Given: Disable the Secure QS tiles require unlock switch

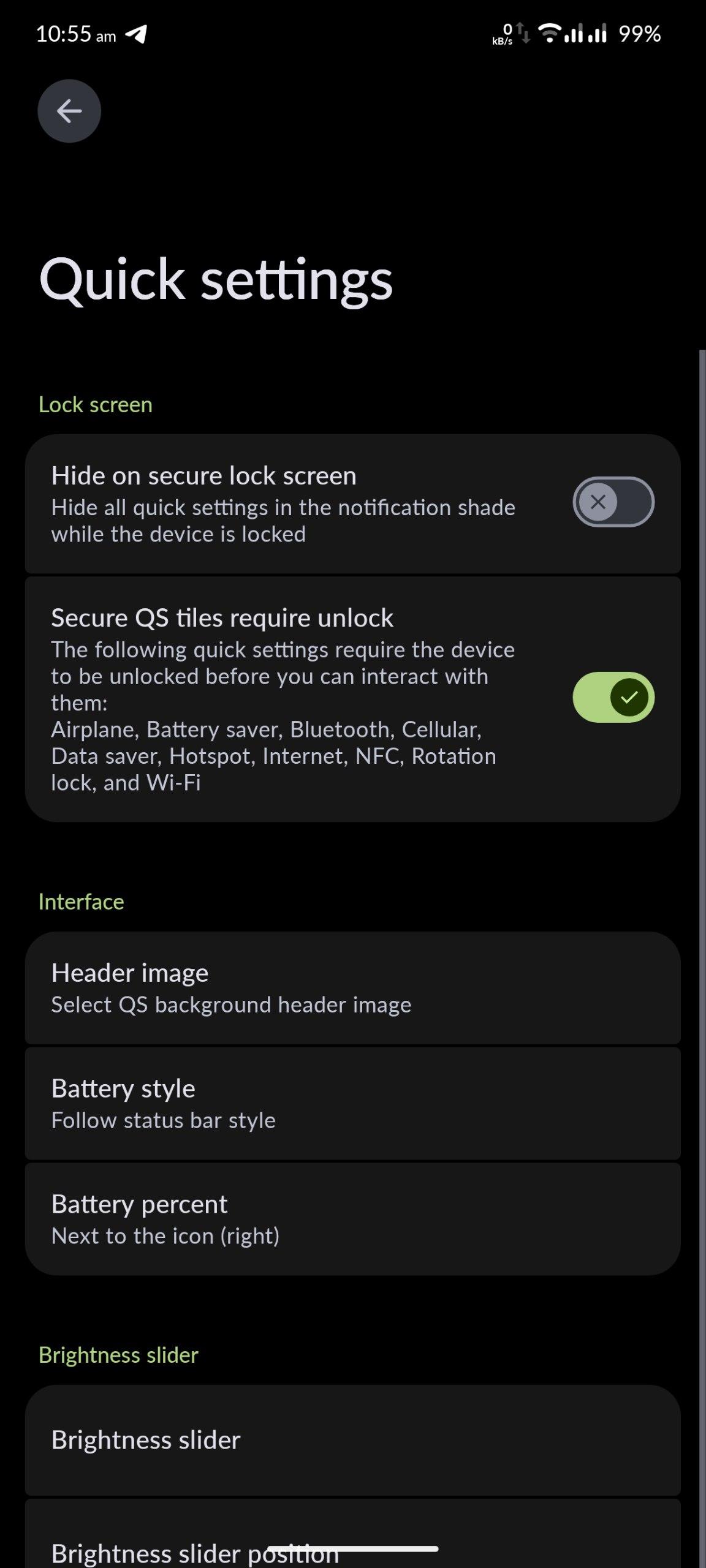Looking at the screenshot, I should pos(613,697).
